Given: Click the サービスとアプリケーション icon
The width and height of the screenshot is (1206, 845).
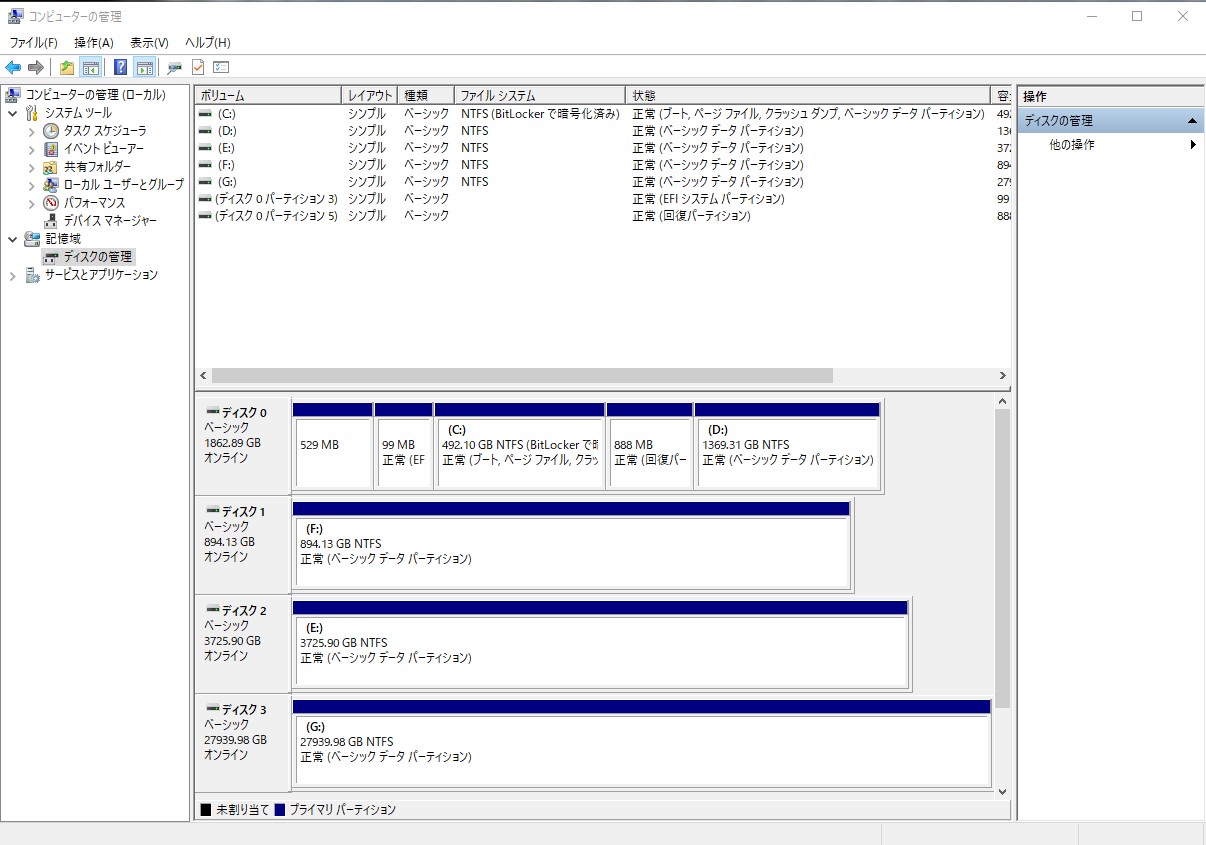Looking at the screenshot, I should point(32,275).
